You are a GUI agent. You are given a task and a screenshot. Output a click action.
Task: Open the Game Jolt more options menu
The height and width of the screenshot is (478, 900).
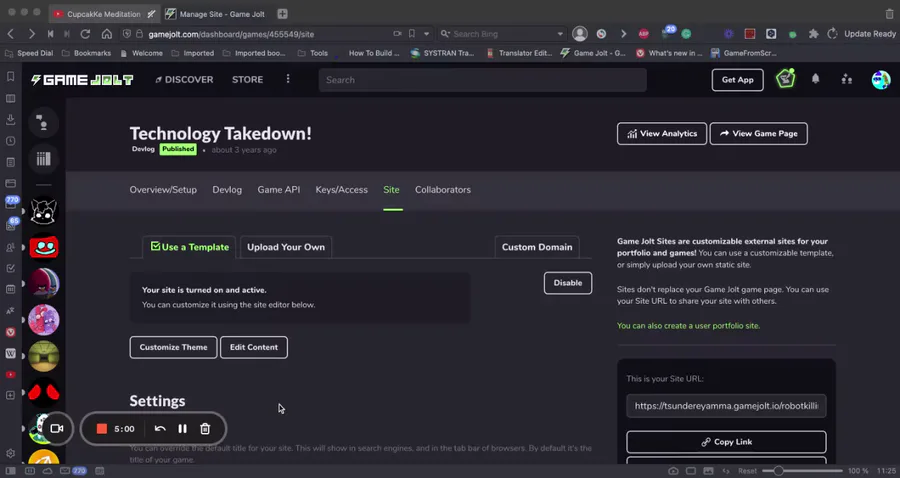[x=288, y=79]
